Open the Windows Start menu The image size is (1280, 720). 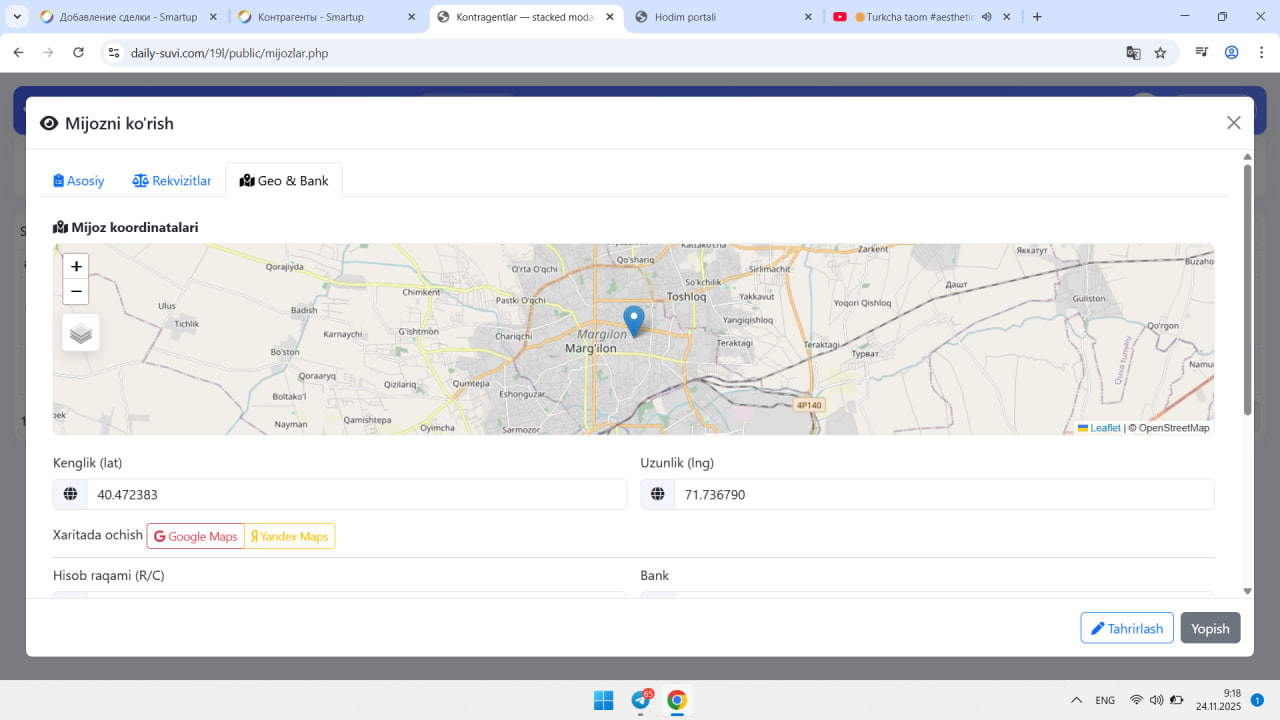point(604,700)
